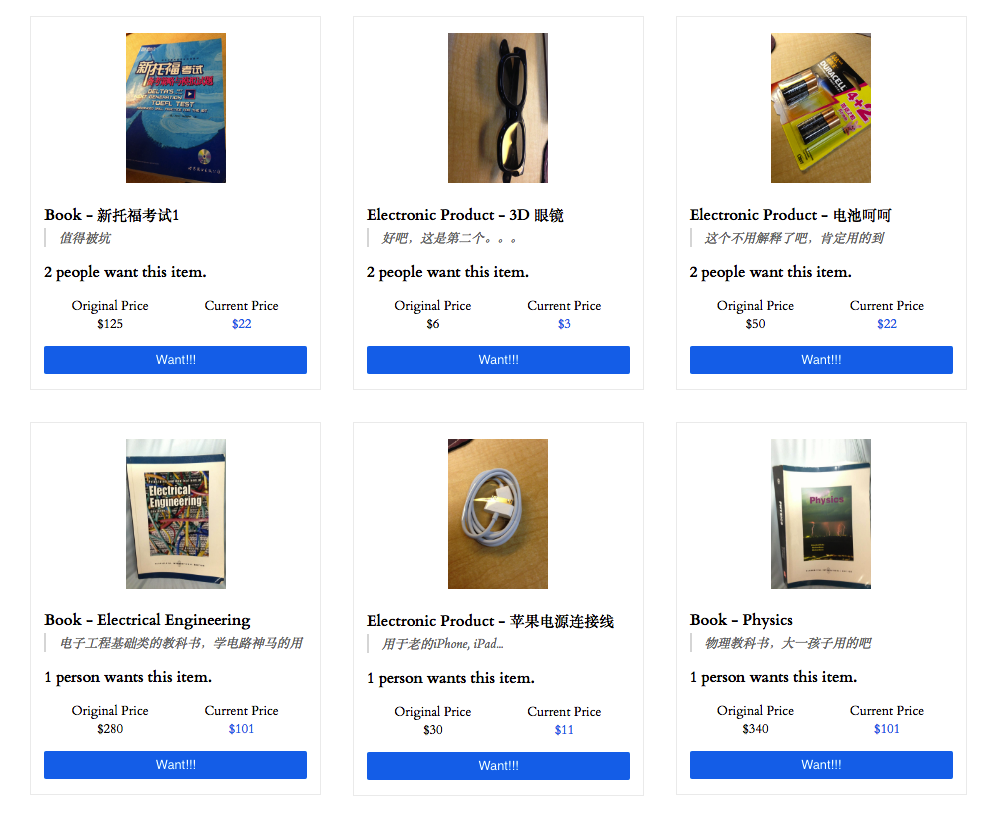This screenshot has width=999, height=816.
Task: Open the TOEFL book cover thumbnail
Action: pos(176,108)
